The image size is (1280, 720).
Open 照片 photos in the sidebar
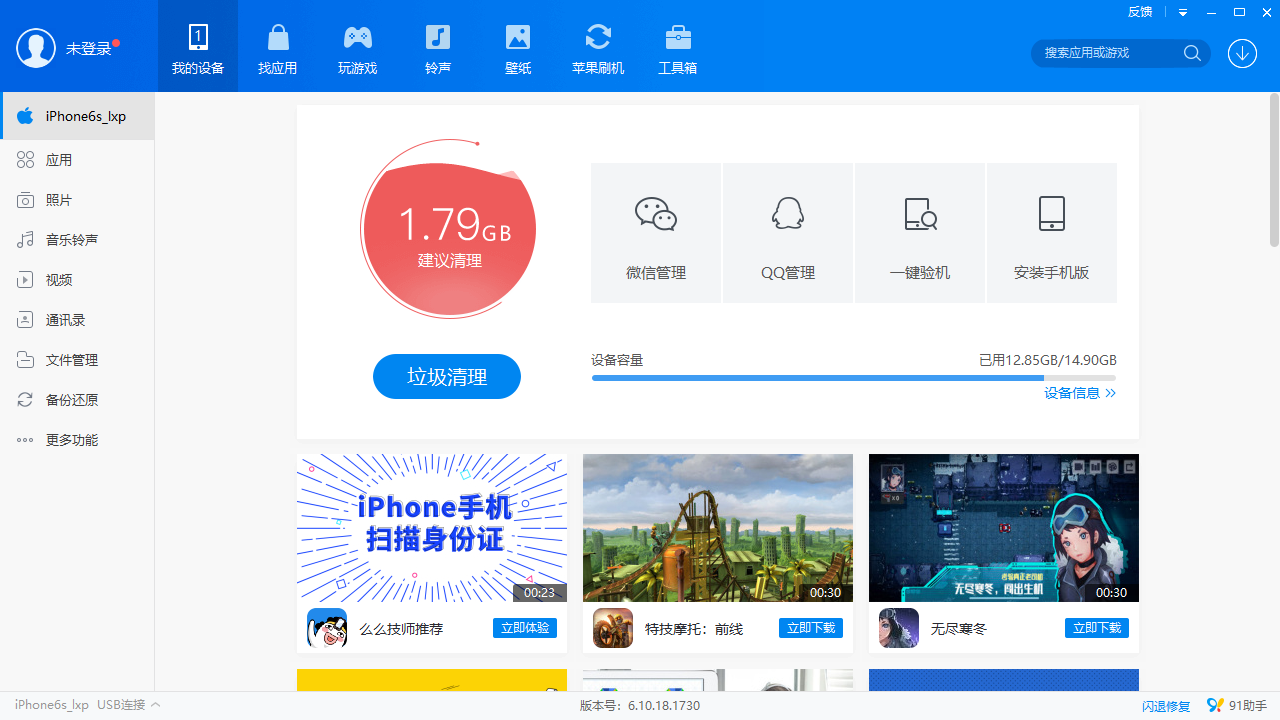[x=57, y=199]
